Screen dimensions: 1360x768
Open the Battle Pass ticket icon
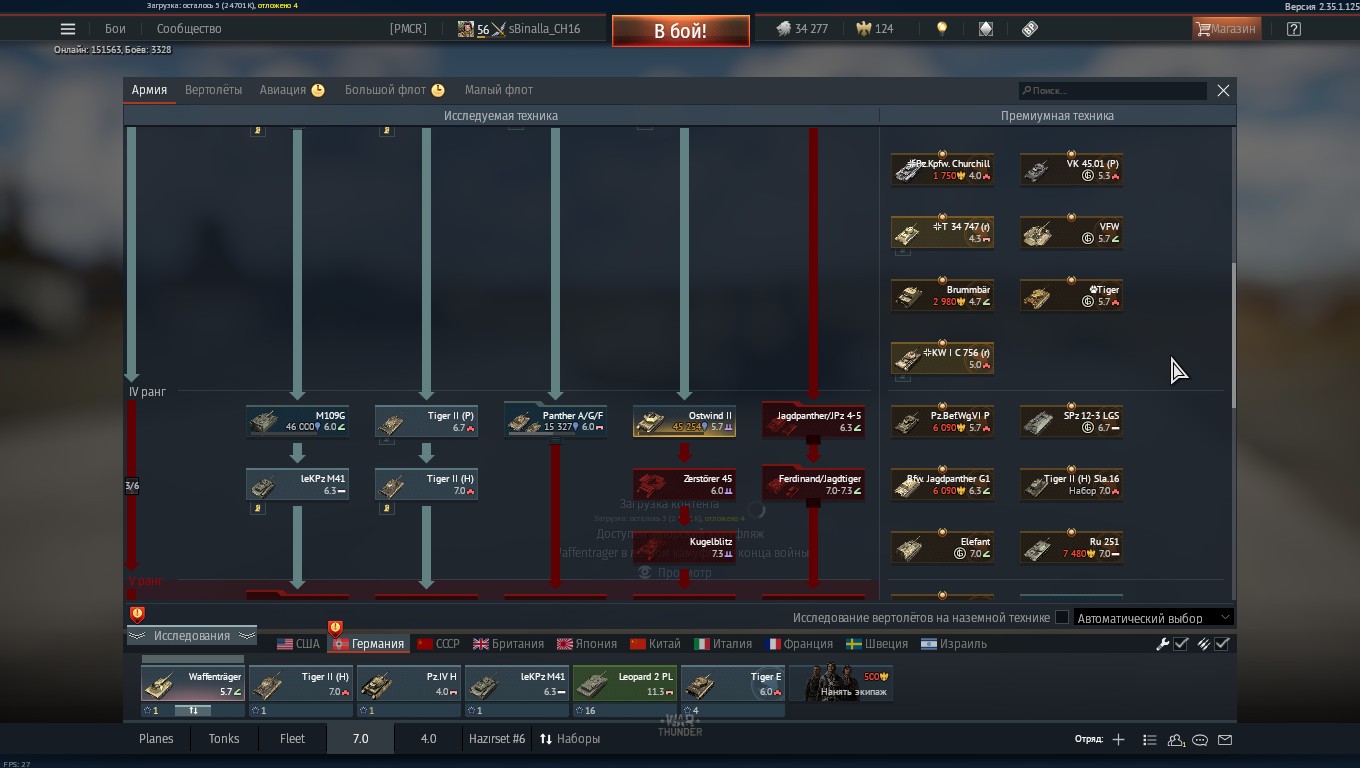pyautogui.click(x=1030, y=29)
